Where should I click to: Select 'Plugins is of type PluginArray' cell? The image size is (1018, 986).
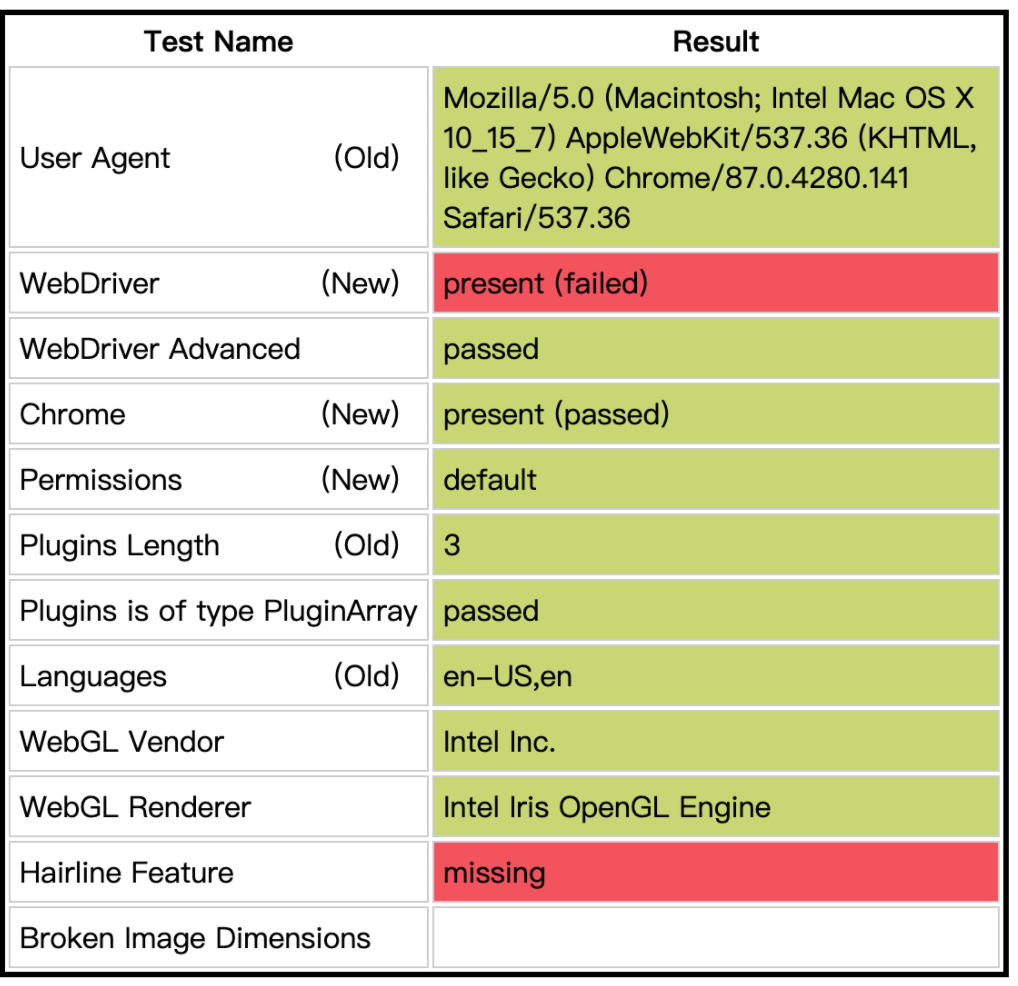(x=218, y=611)
